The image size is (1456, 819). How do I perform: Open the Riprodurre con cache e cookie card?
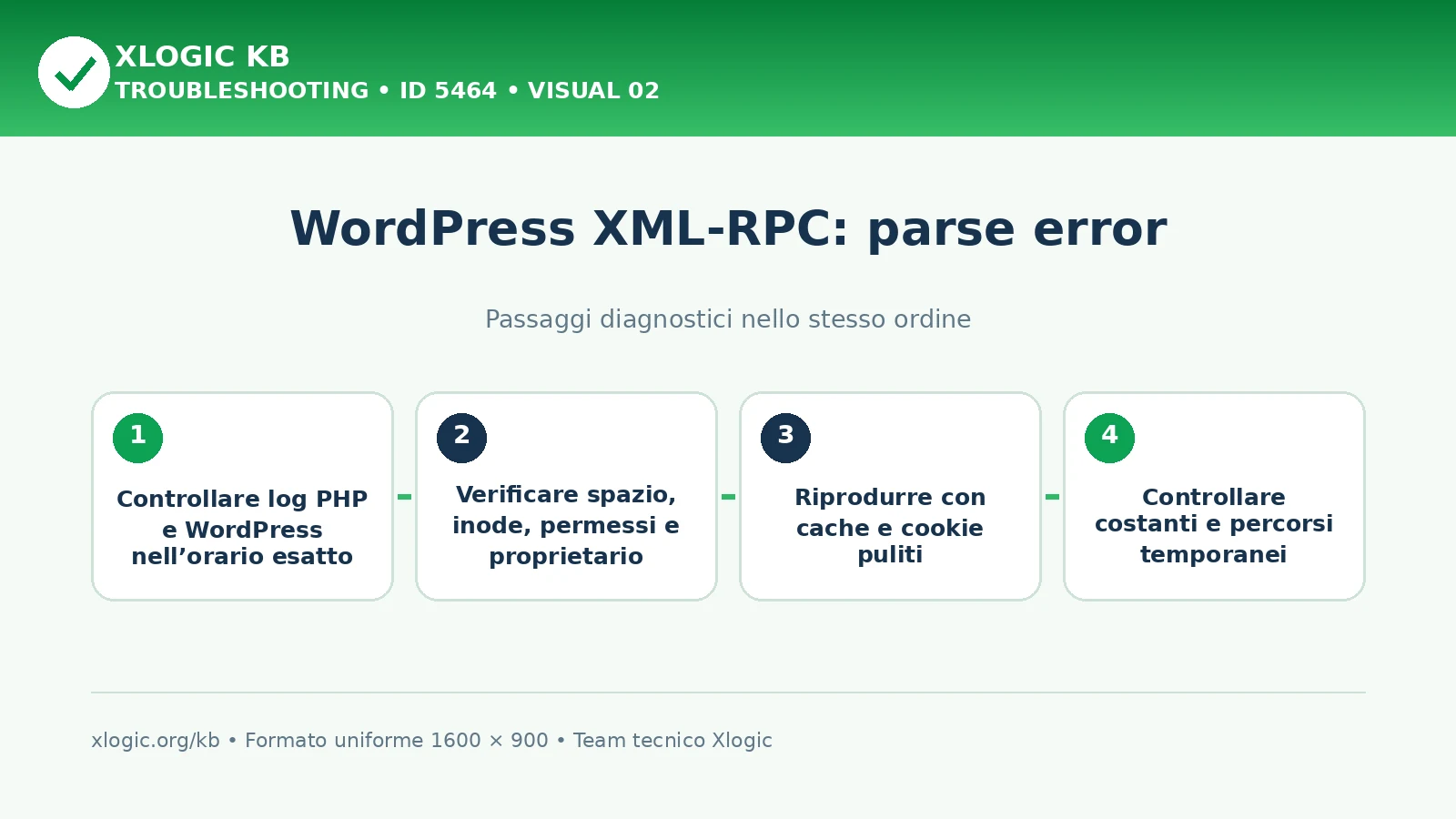click(x=890, y=496)
